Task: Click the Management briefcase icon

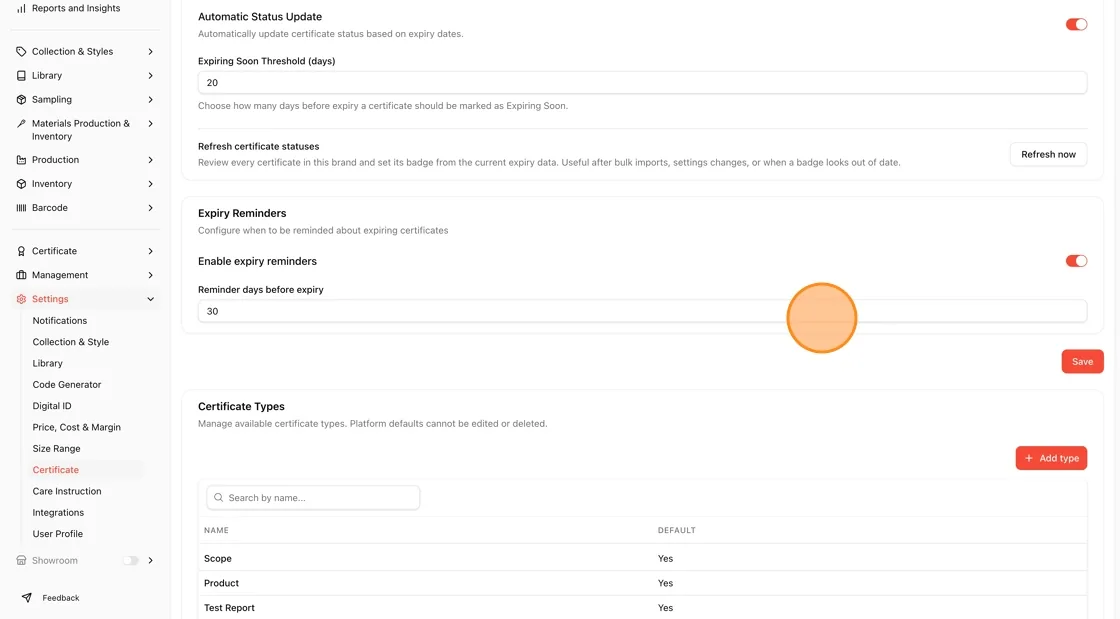Action: click(21, 275)
